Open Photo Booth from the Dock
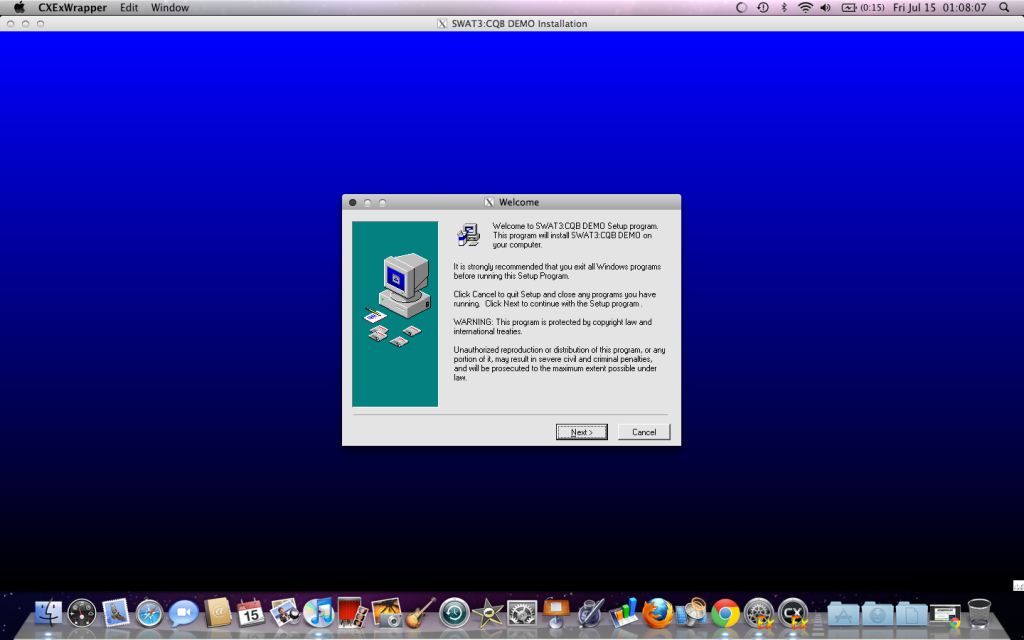The image size is (1024, 640). click(x=353, y=614)
